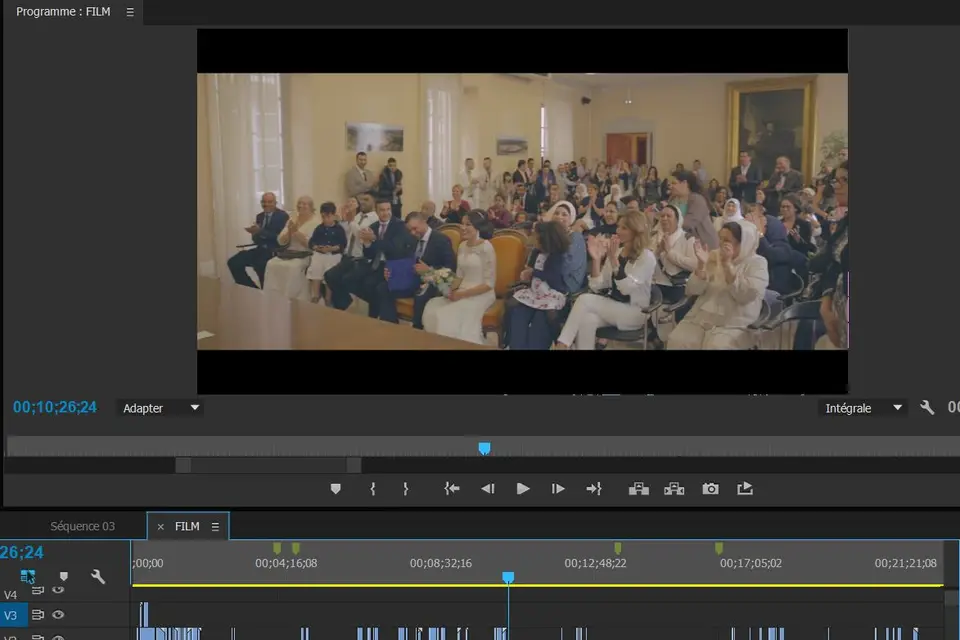
Task: Click the Play button in Program monitor
Action: 522,489
